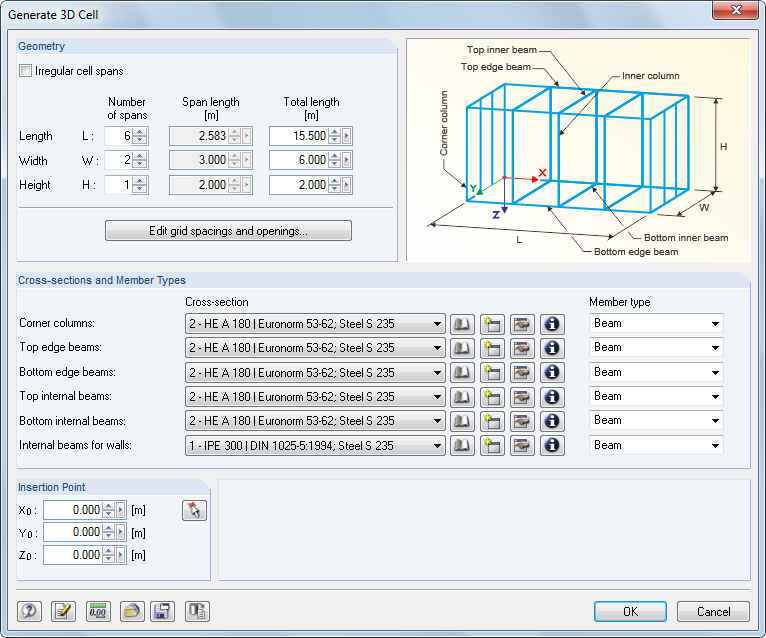Screen dimensions: 766x638
Task: Create new cross-section for Corner columns
Action: [492, 324]
